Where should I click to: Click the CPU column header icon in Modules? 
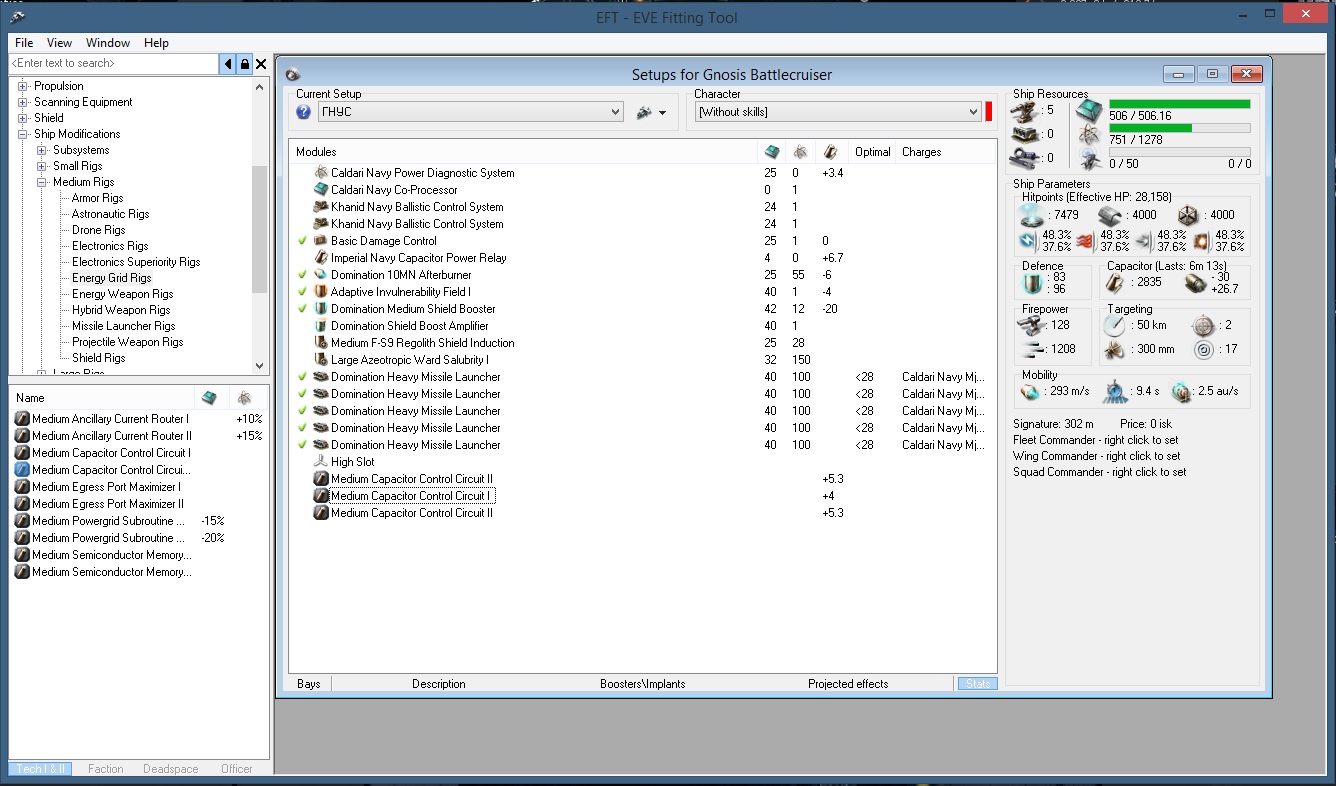point(771,152)
